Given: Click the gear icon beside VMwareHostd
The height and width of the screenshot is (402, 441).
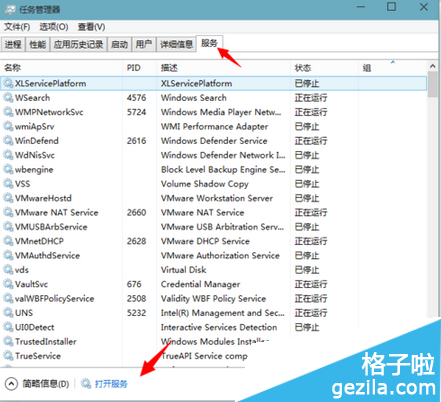Looking at the screenshot, I should [8, 198].
